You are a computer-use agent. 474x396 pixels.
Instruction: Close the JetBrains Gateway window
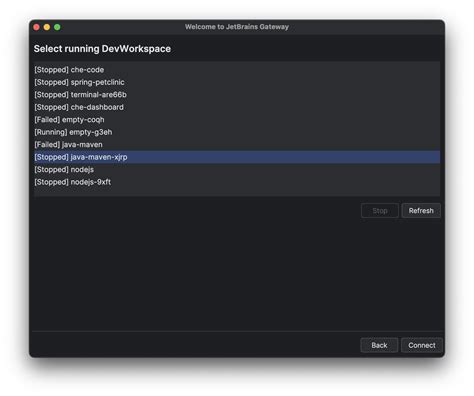[x=37, y=27]
